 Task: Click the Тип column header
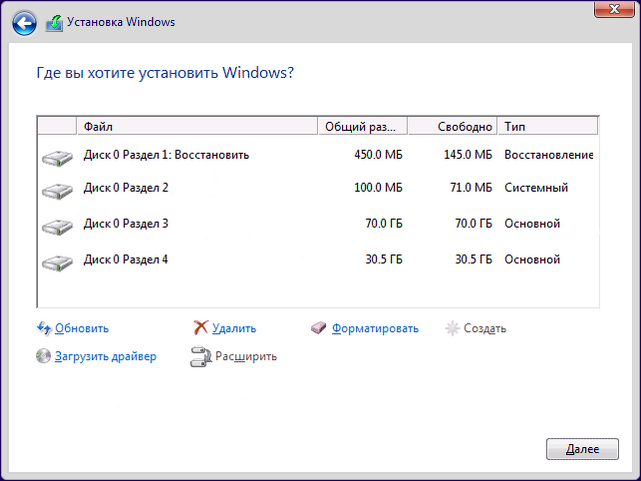pos(547,127)
